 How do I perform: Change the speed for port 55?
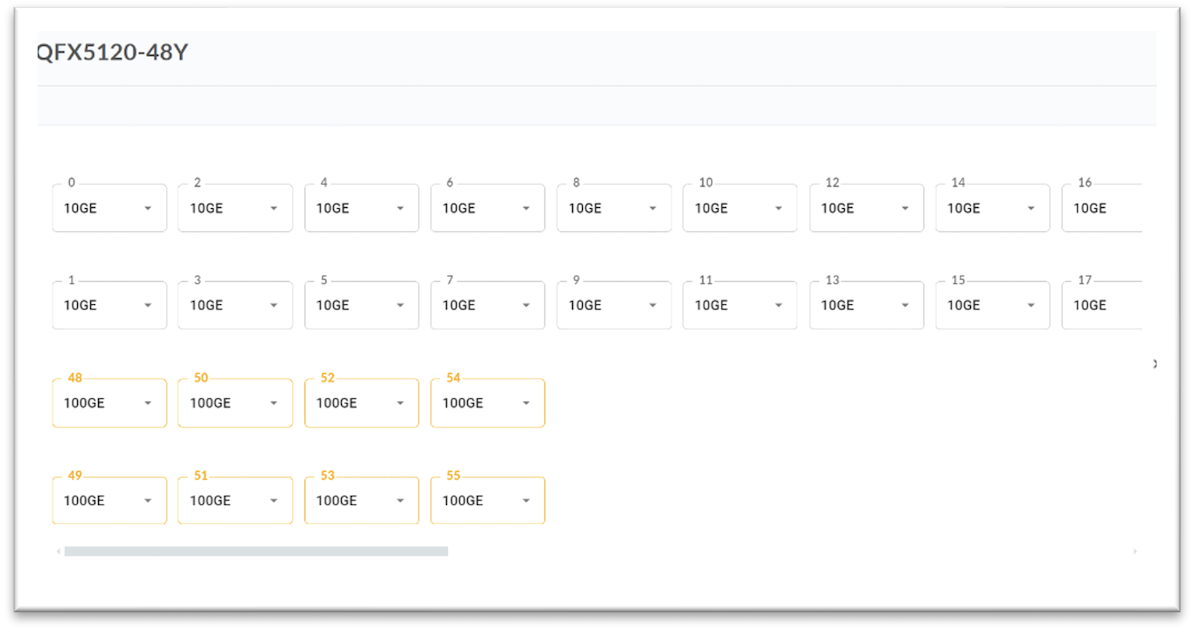point(488,500)
